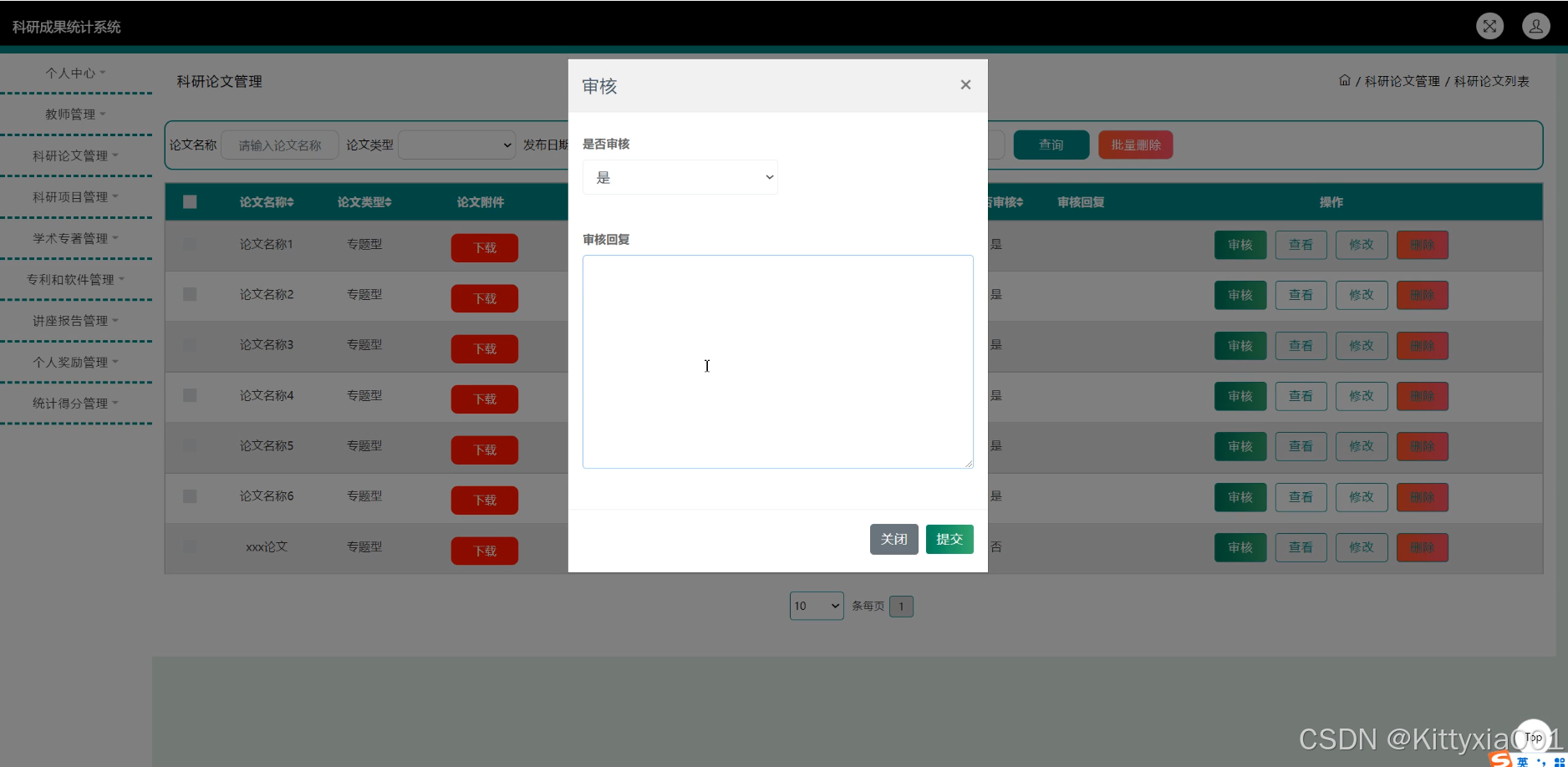
Task: Expand the 个人中心 sidebar menu
Action: [x=75, y=73]
